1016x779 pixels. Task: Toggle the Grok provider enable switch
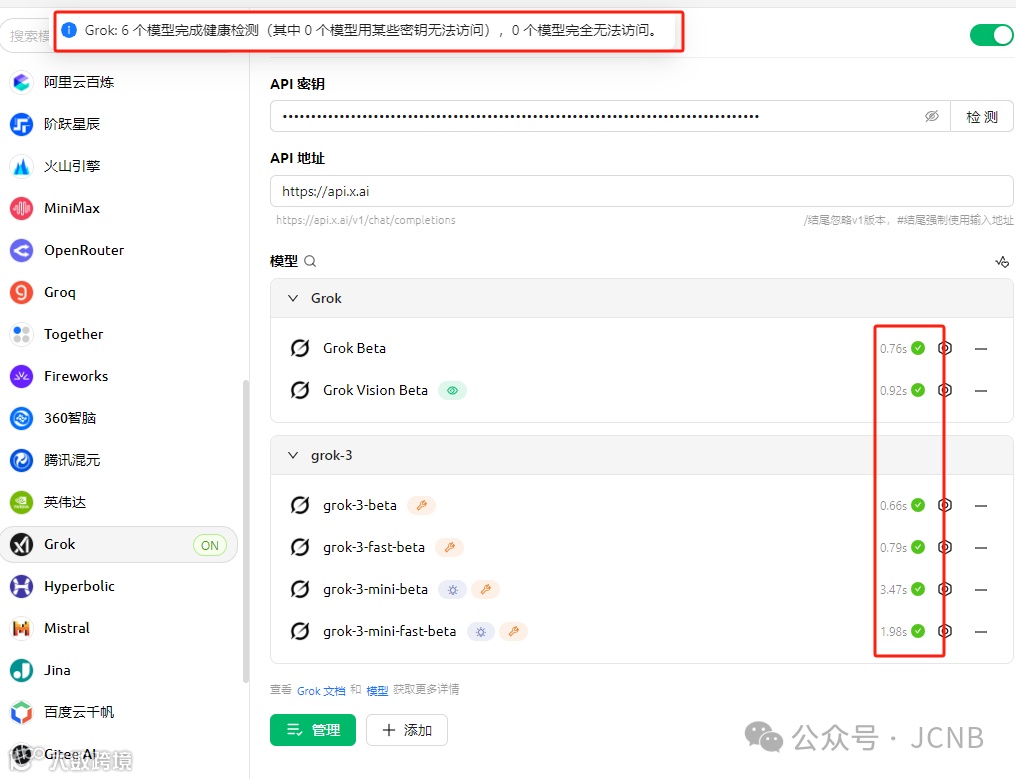(x=991, y=34)
